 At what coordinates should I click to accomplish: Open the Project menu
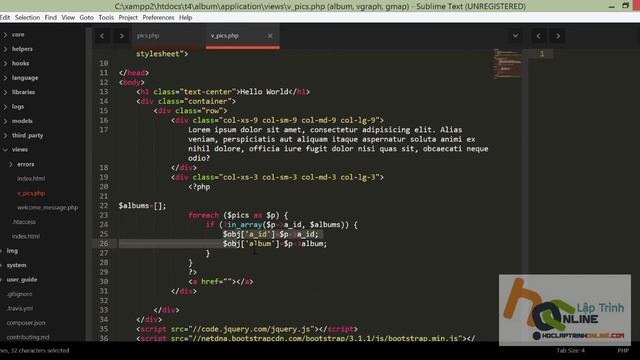(128, 18)
